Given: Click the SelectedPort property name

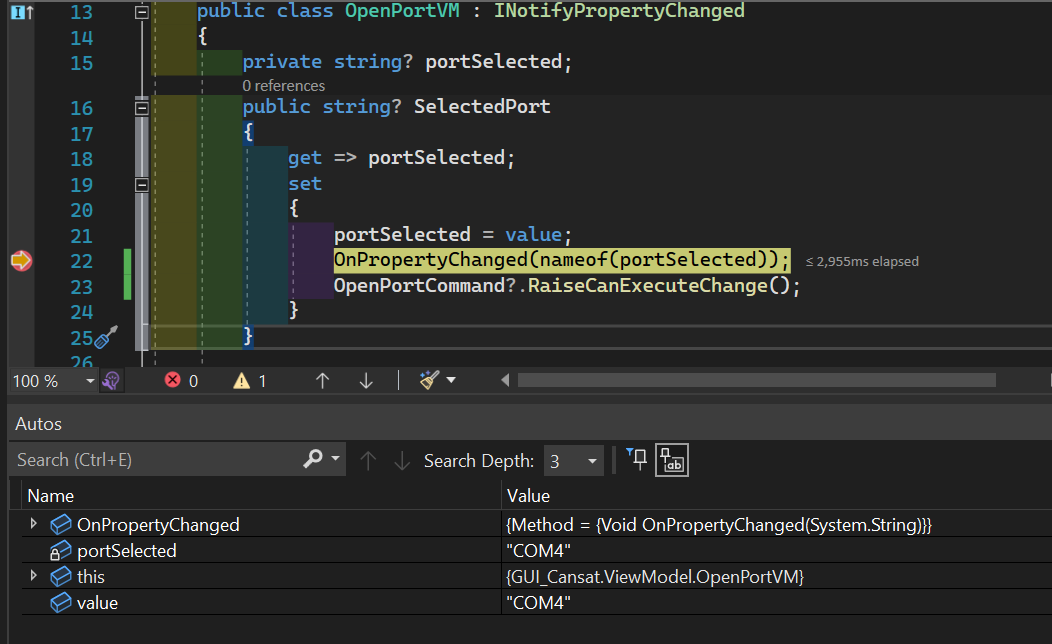Looking at the screenshot, I should click(x=482, y=107).
